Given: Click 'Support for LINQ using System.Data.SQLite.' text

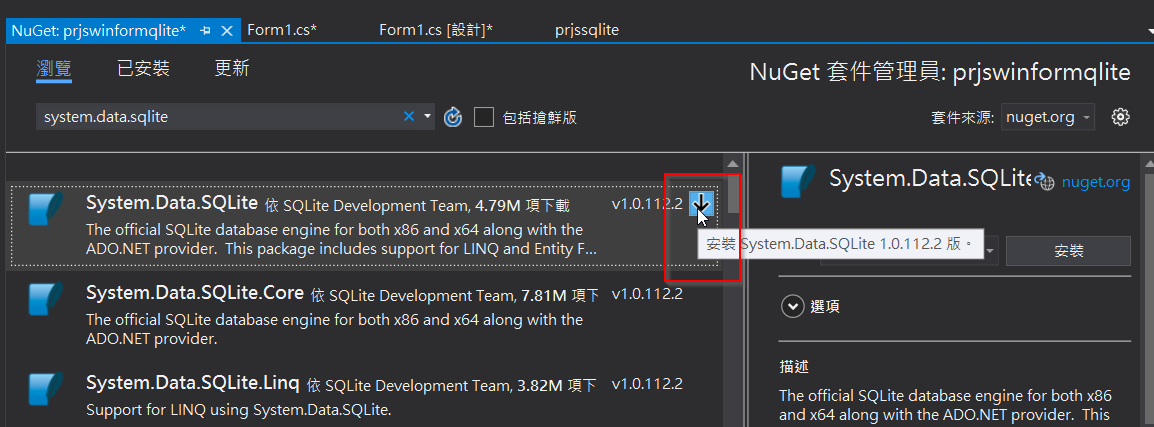Looking at the screenshot, I should click(x=238, y=409).
